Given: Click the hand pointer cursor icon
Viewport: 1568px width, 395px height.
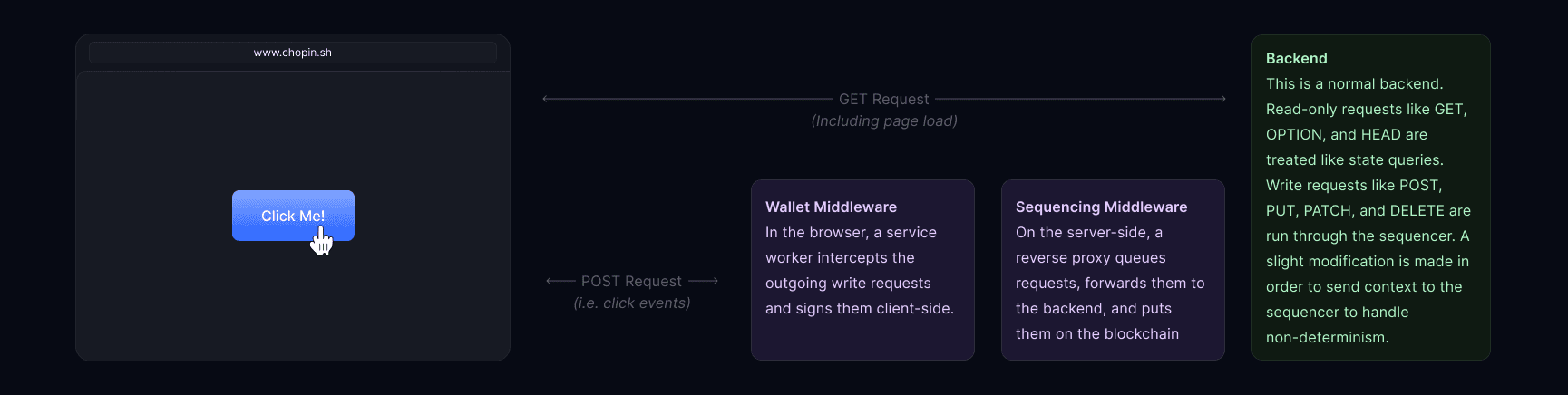Looking at the screenshot, I should click(x=321, y=242).
